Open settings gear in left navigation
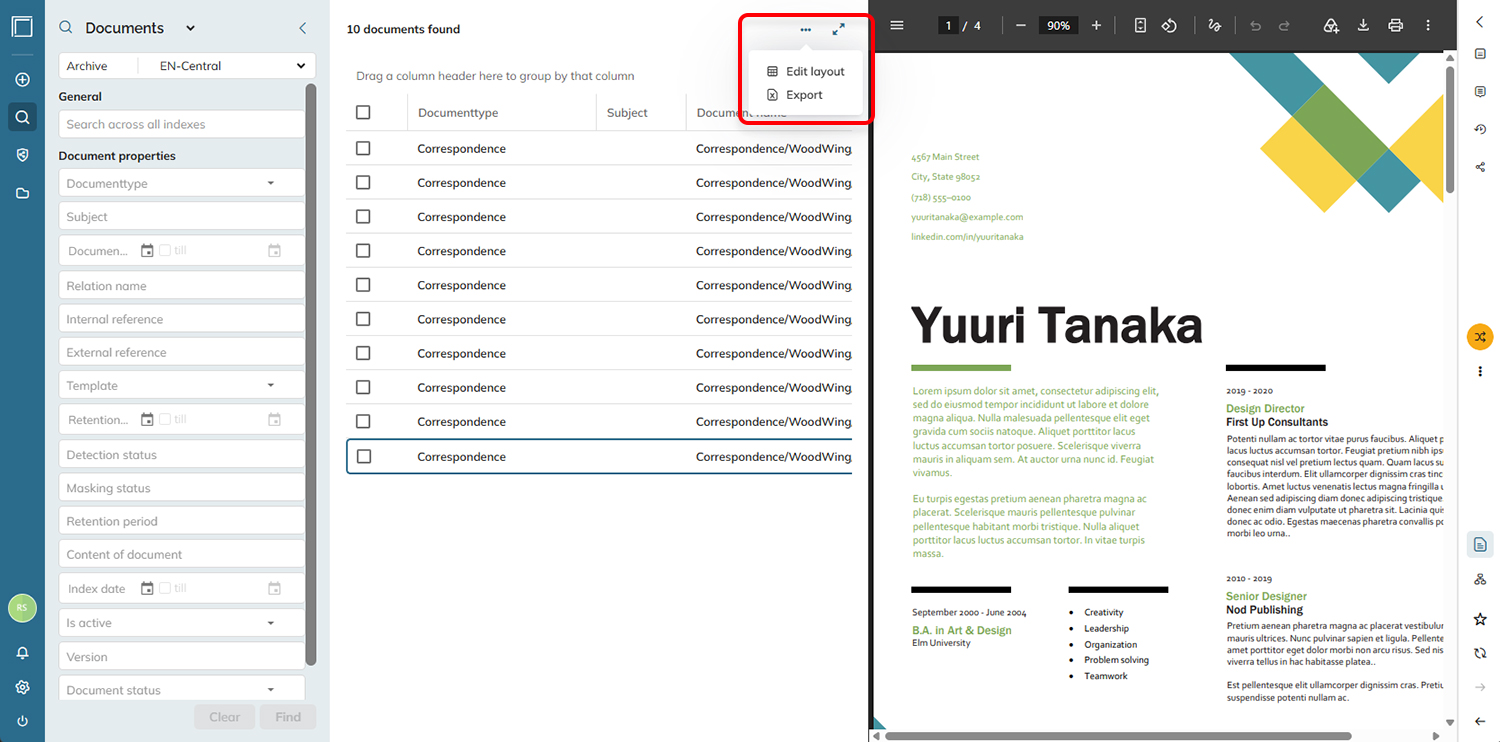The image size is (1500, 742). pos(22,687)
